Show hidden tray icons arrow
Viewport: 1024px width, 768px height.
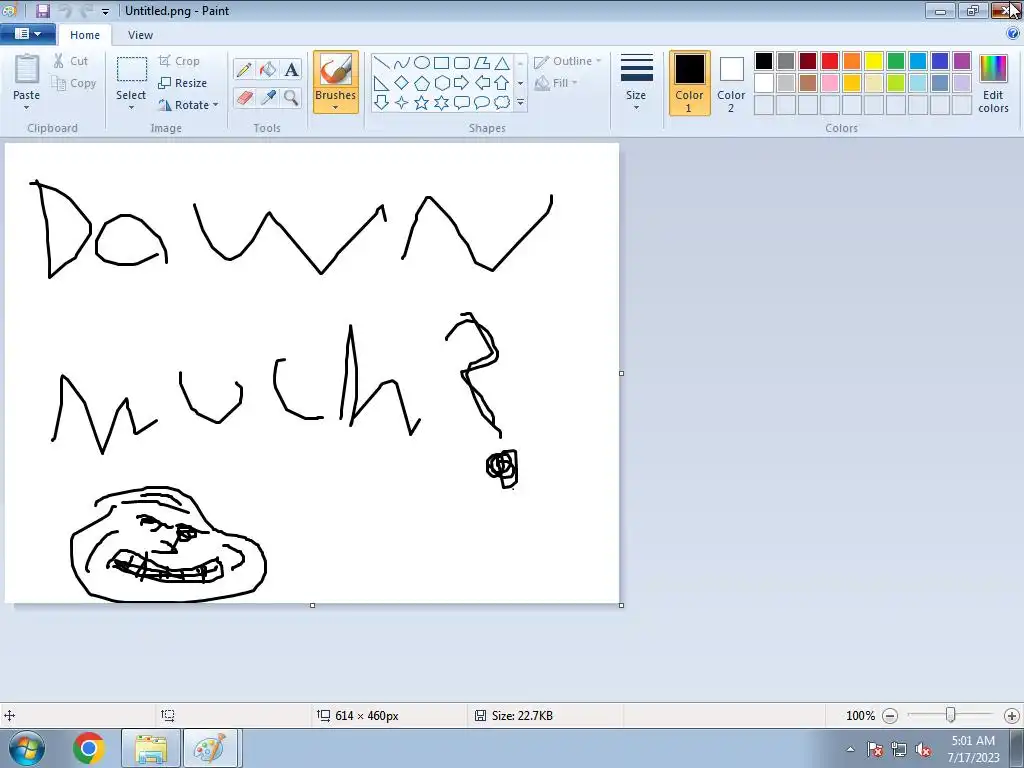coord(850,749)
